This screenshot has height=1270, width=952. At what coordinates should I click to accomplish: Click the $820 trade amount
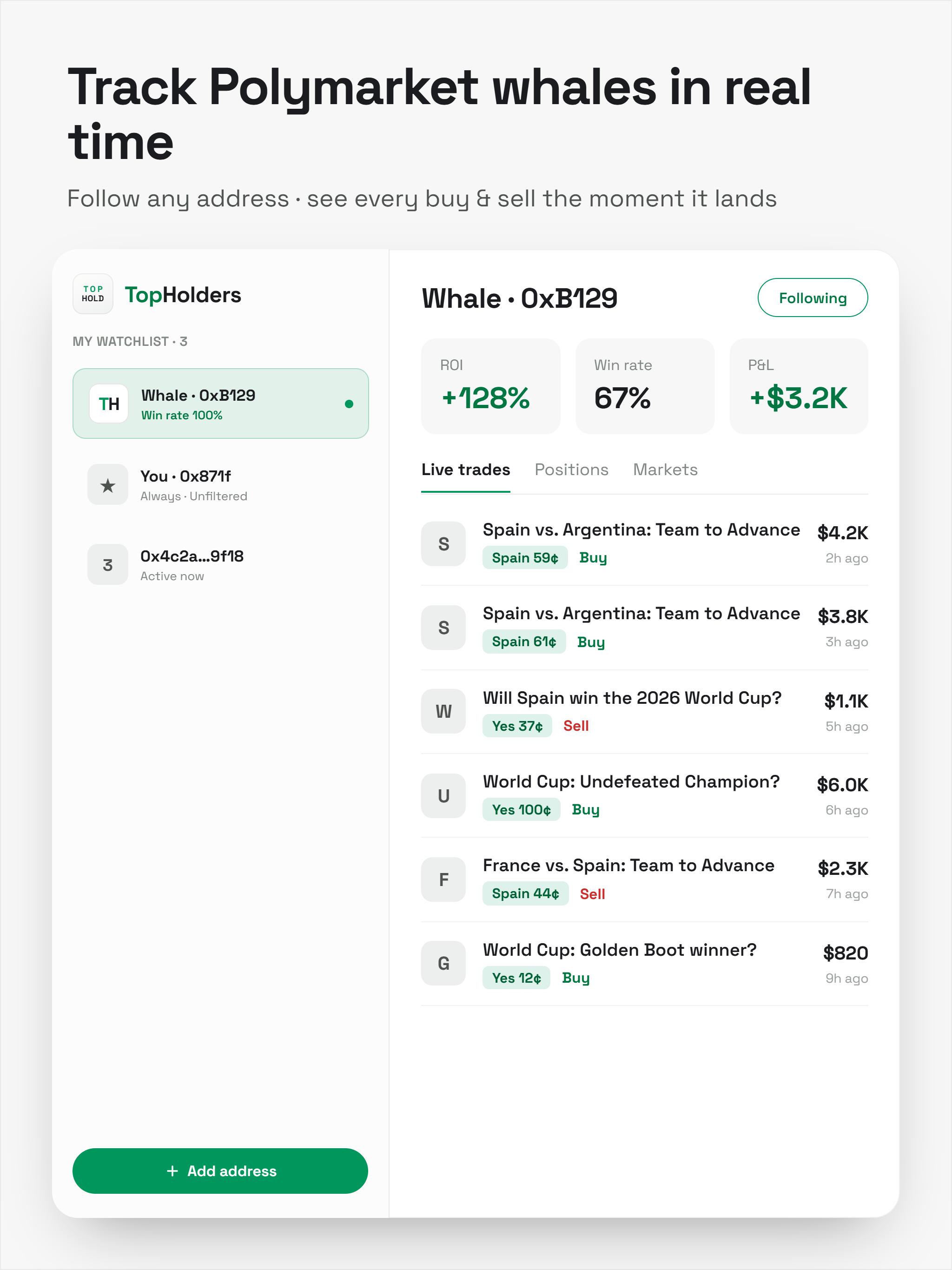[845, 953]
